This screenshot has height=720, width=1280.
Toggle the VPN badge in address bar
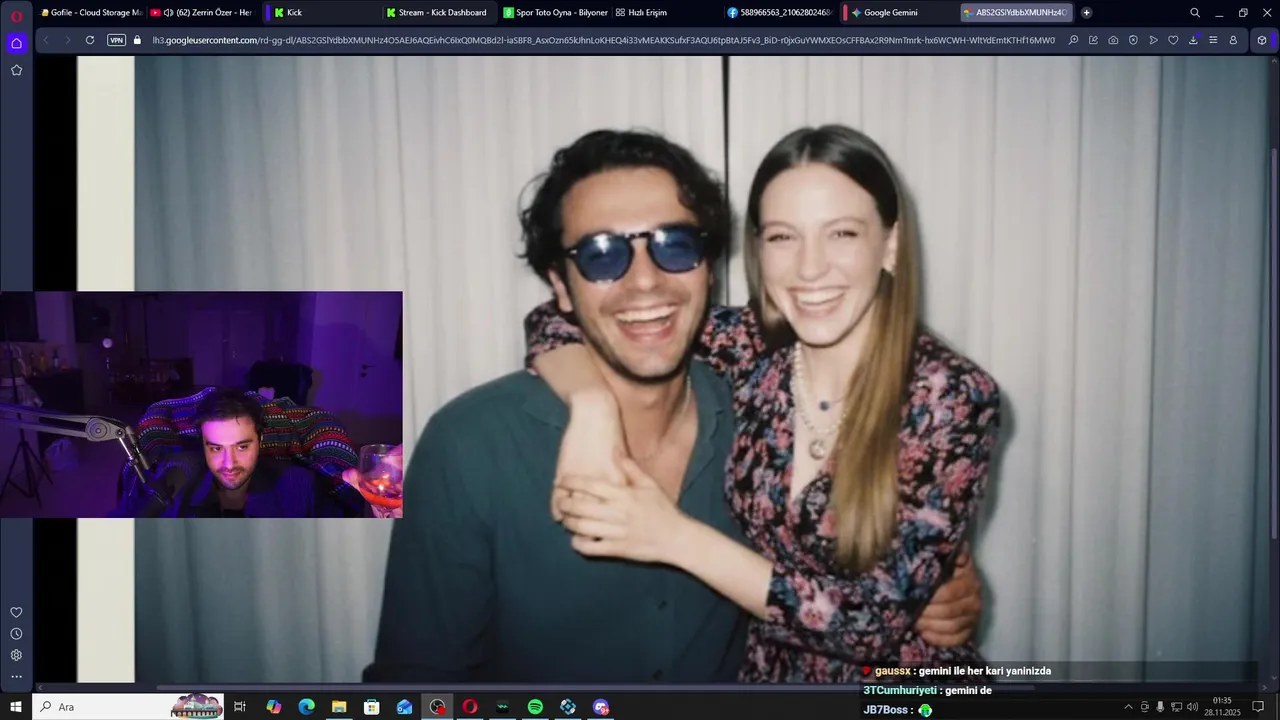pyautogui.click(x=116, y=40)
